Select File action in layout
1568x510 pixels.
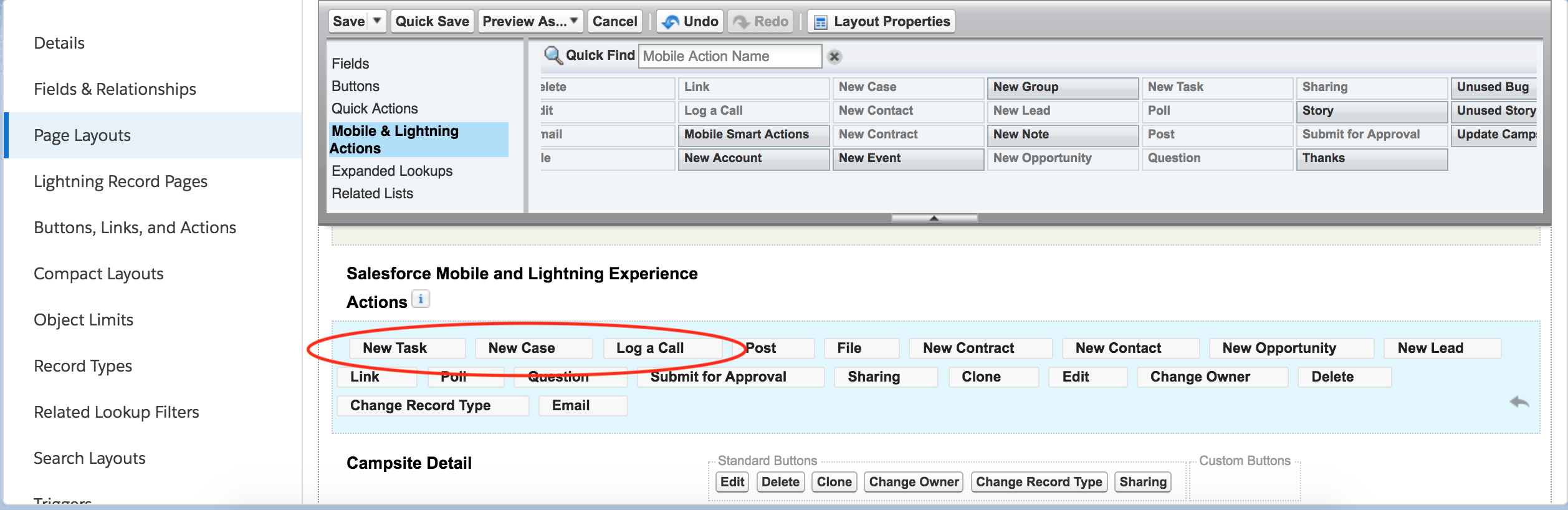click(x=862, y=349)
